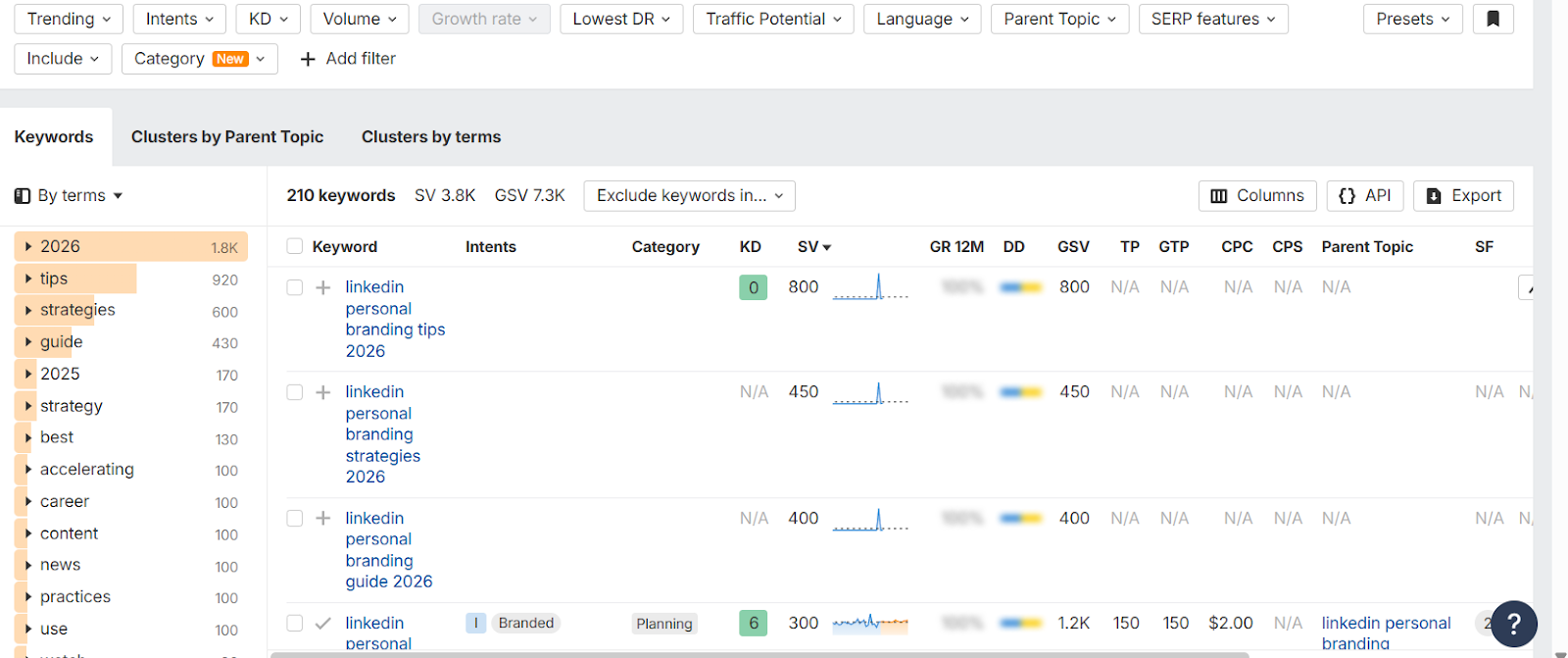Switch to the Keywords tab
The width and height of the screenshot is (1568, 658).
54,136
